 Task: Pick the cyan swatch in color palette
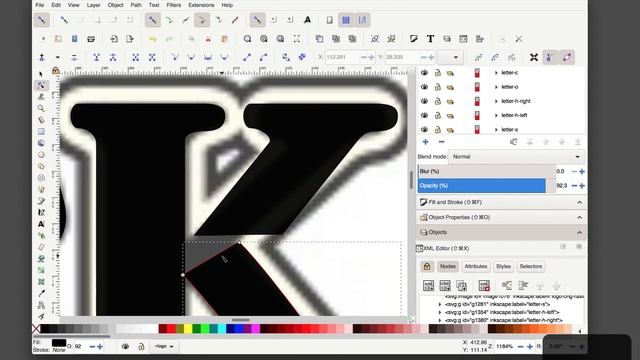click(222, 329)
